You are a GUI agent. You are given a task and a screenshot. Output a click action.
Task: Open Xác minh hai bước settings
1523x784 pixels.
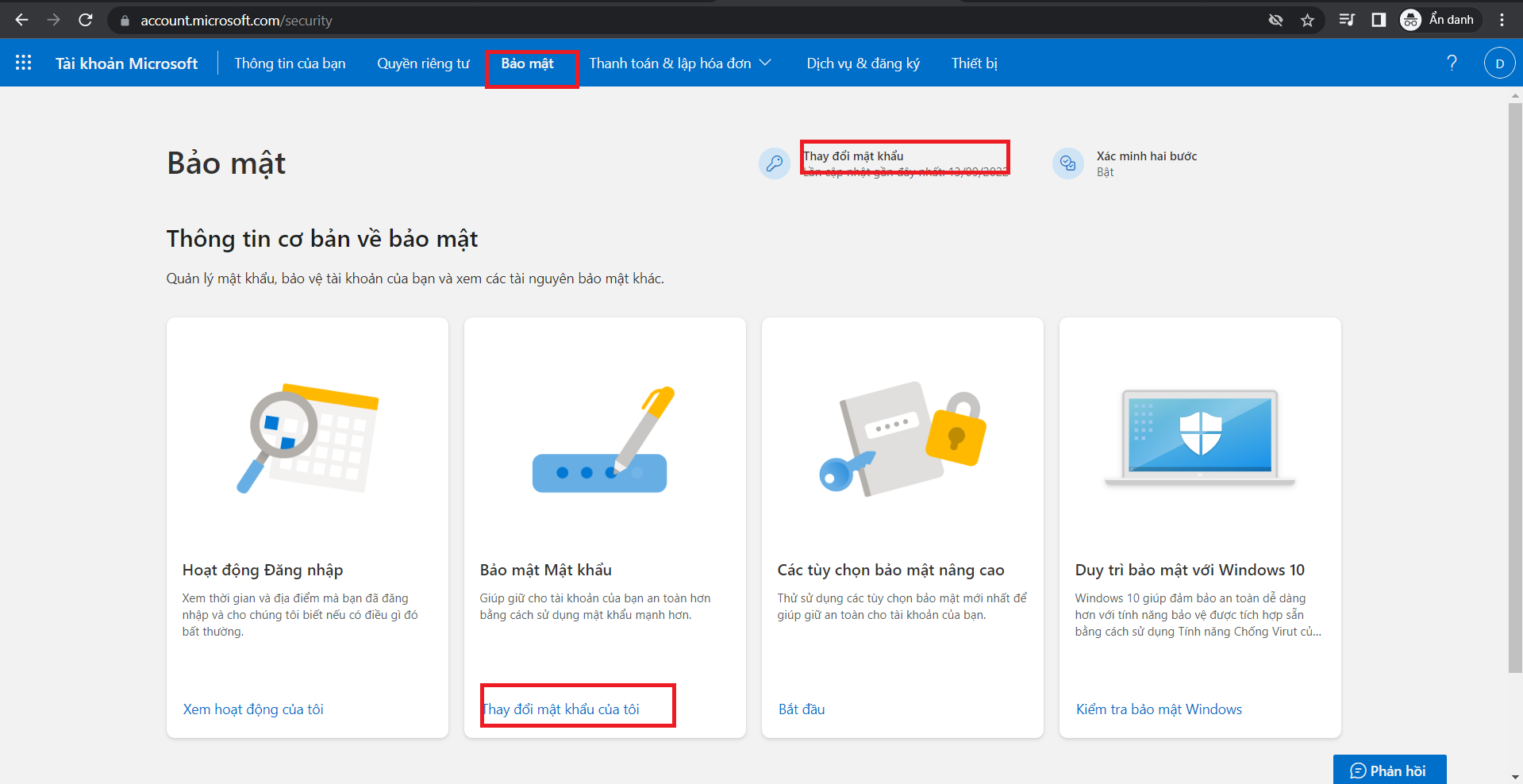click(x=1147, y=156)
